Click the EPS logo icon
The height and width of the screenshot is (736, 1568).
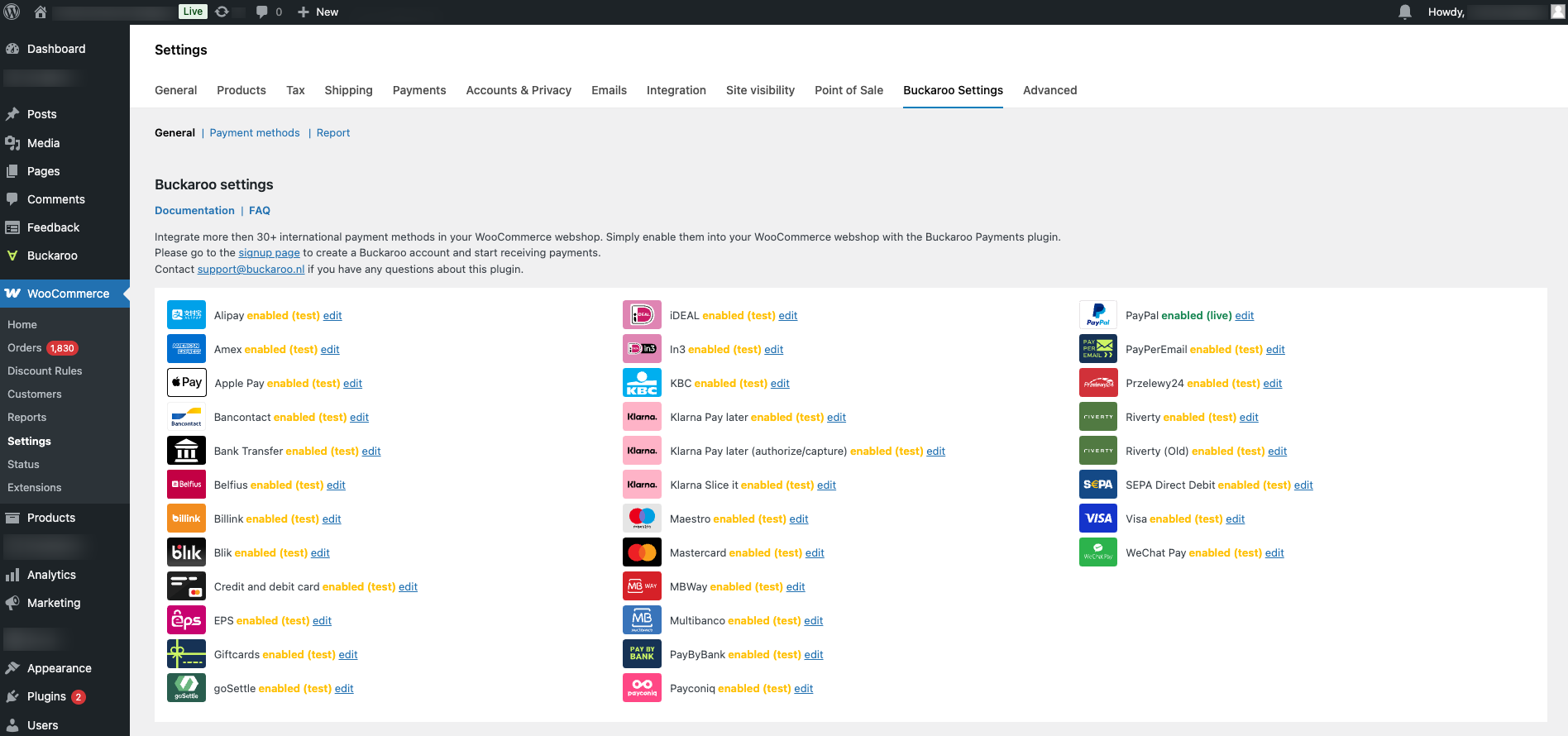[x=186, y=620]
